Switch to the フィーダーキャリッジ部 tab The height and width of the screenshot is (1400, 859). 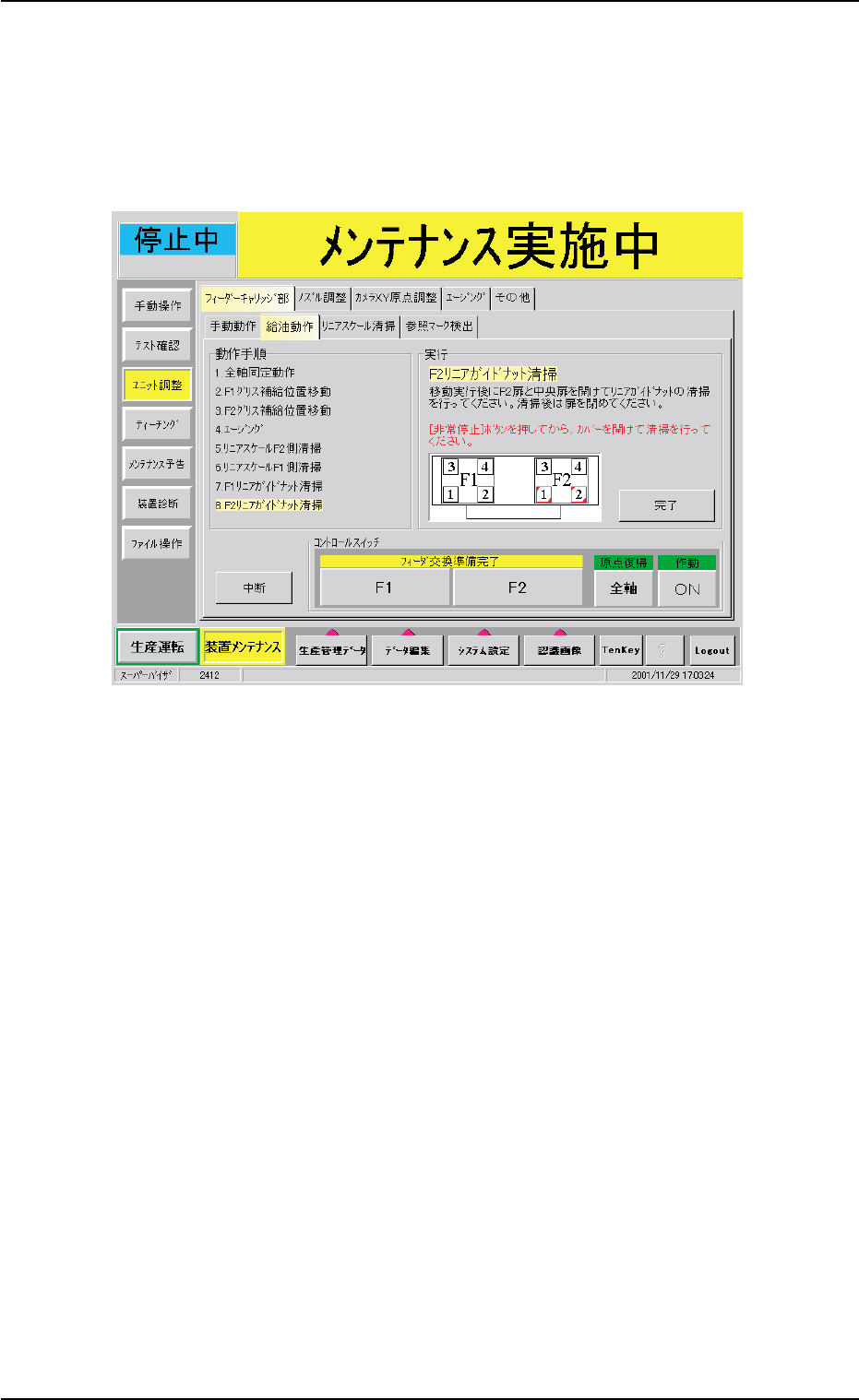pyautogui.click(x=246, y=298)
